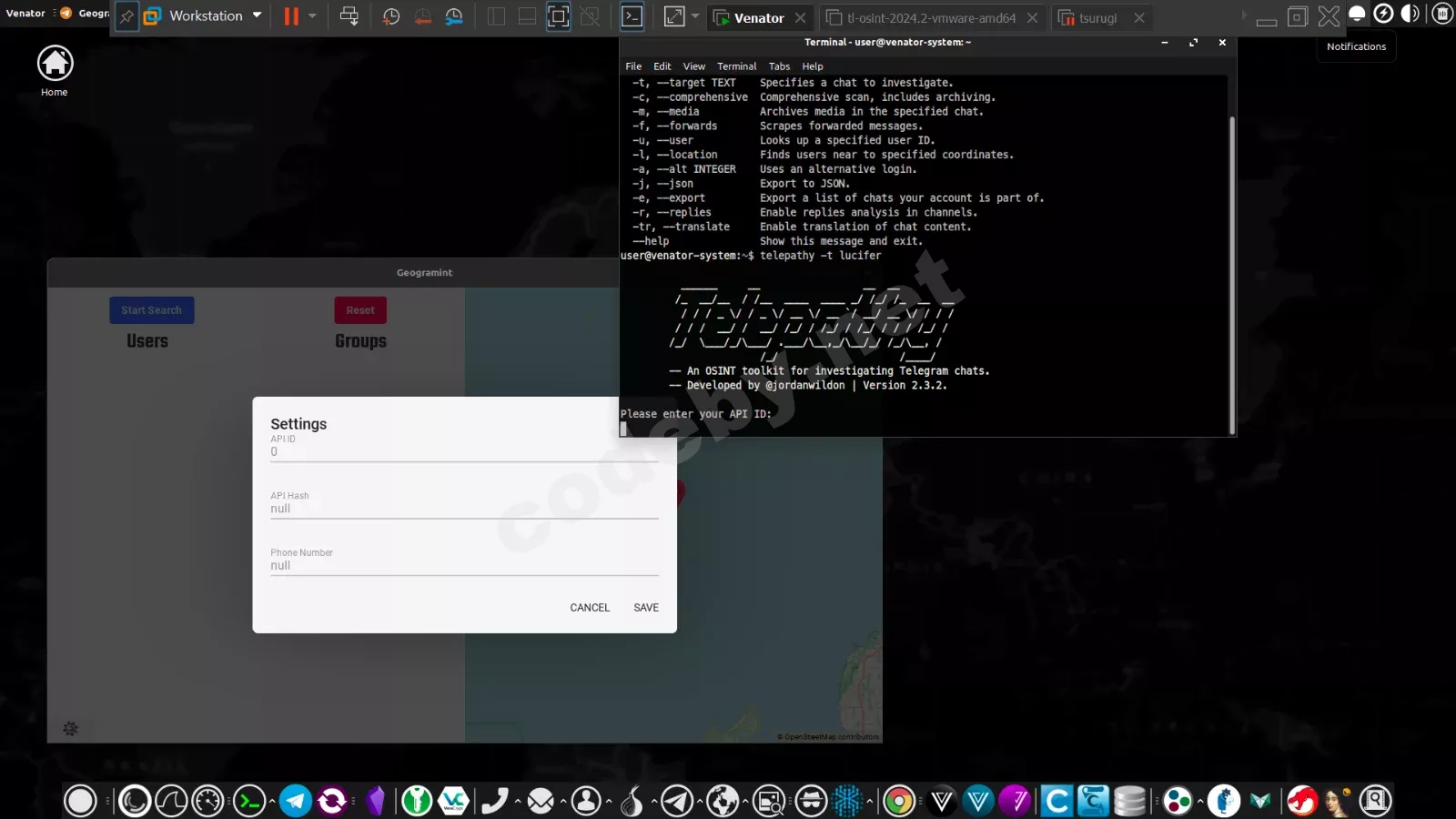Pause the virtual machine with the pause icon

[x=289, y=15]
